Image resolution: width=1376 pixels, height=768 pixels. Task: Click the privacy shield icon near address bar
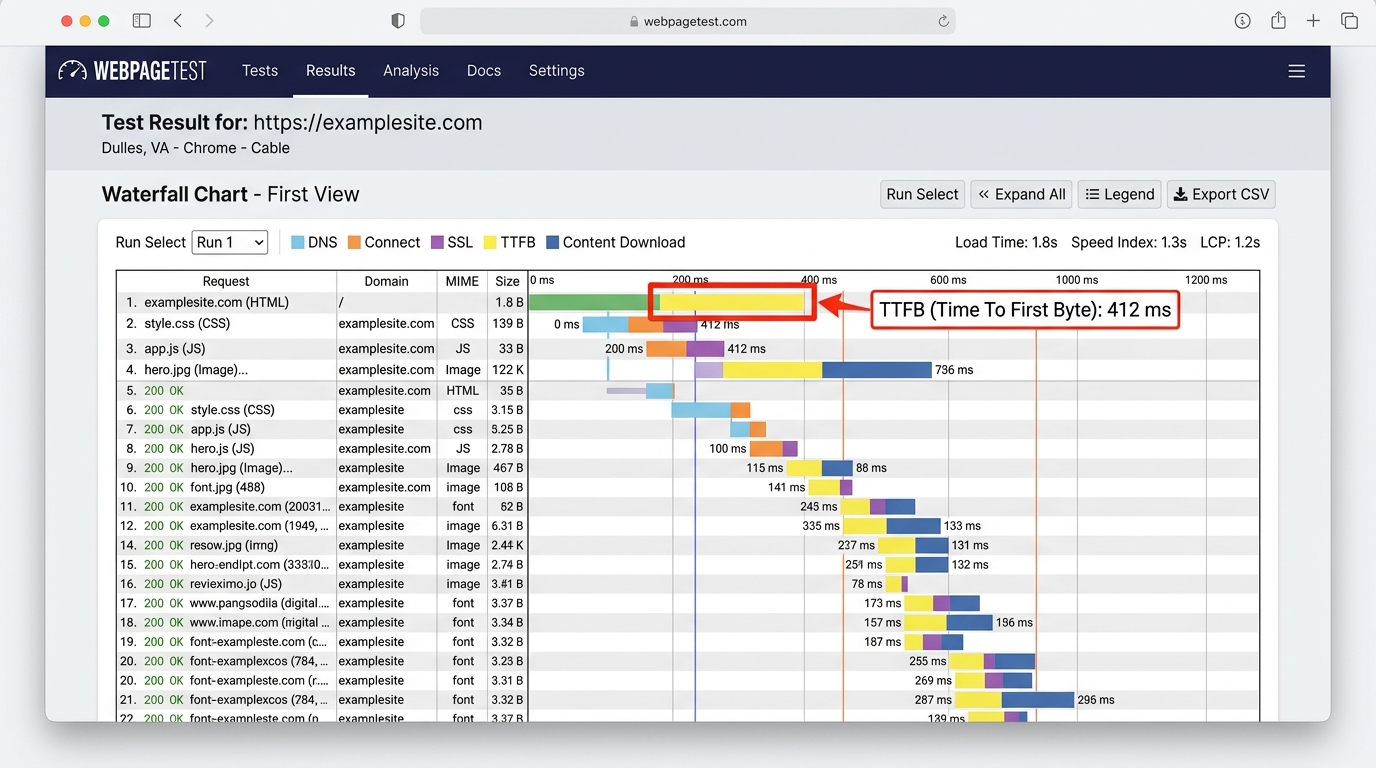click(x=397, y=20)
